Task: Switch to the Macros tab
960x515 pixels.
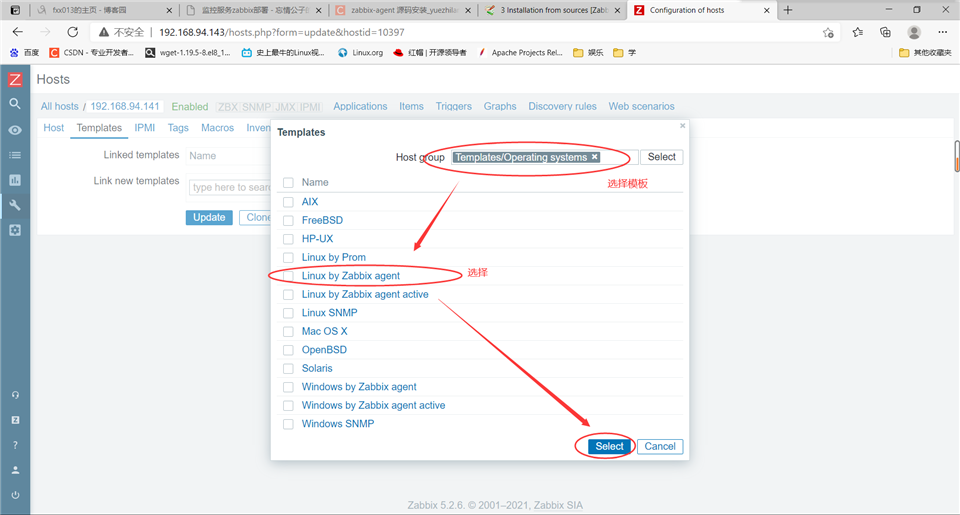Action: point(217,127)
